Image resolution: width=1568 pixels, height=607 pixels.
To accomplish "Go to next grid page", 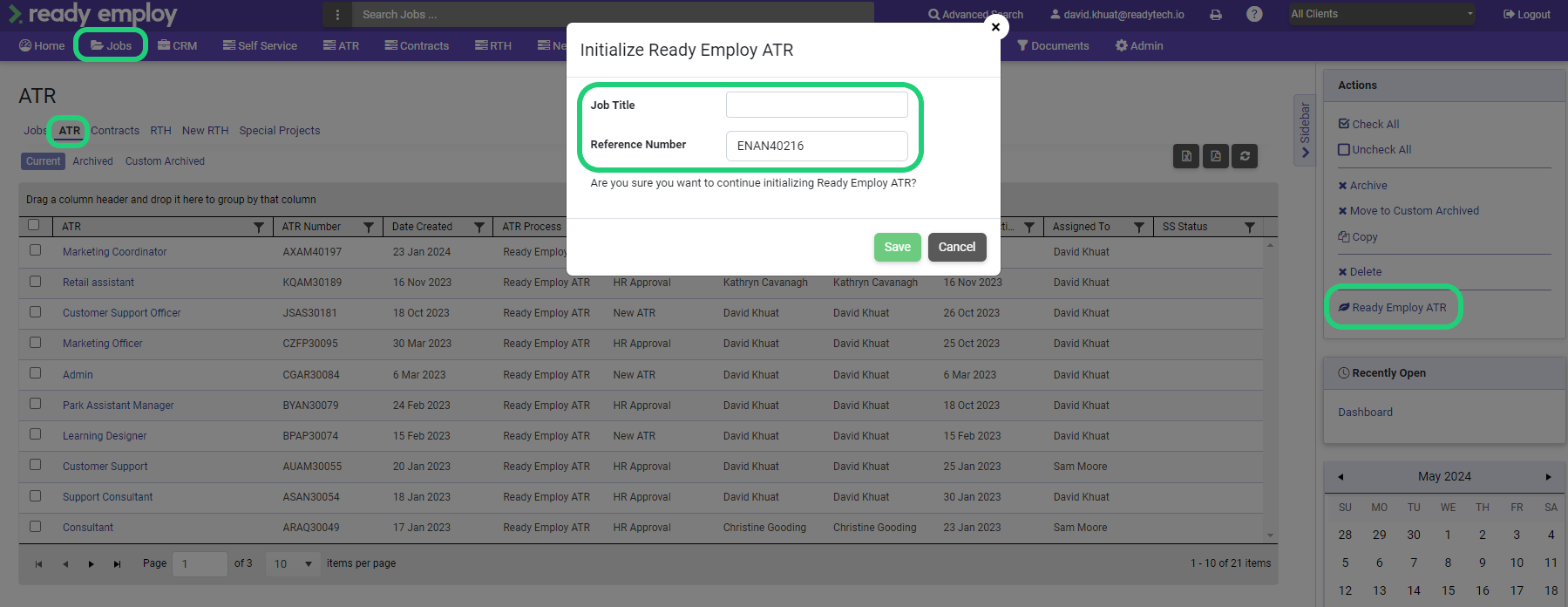I will click(92, 564).
